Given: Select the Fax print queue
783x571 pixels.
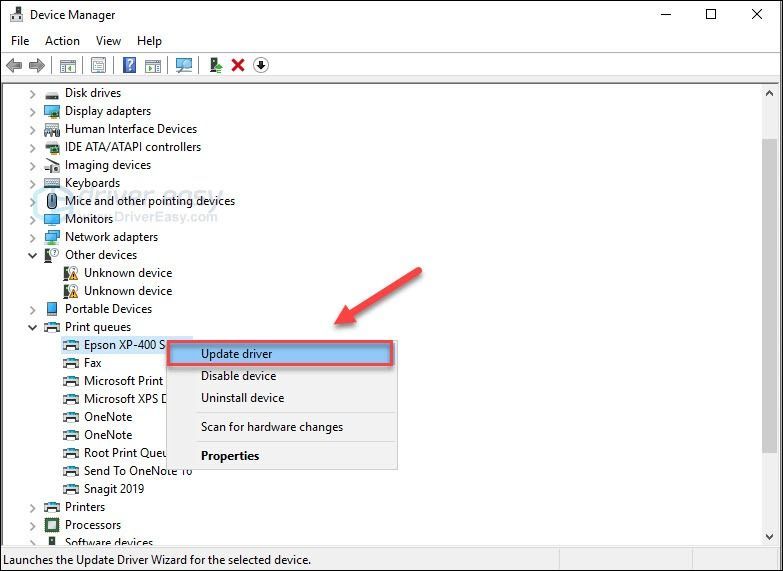Looking at the screenshot, I should coord(92,363).
